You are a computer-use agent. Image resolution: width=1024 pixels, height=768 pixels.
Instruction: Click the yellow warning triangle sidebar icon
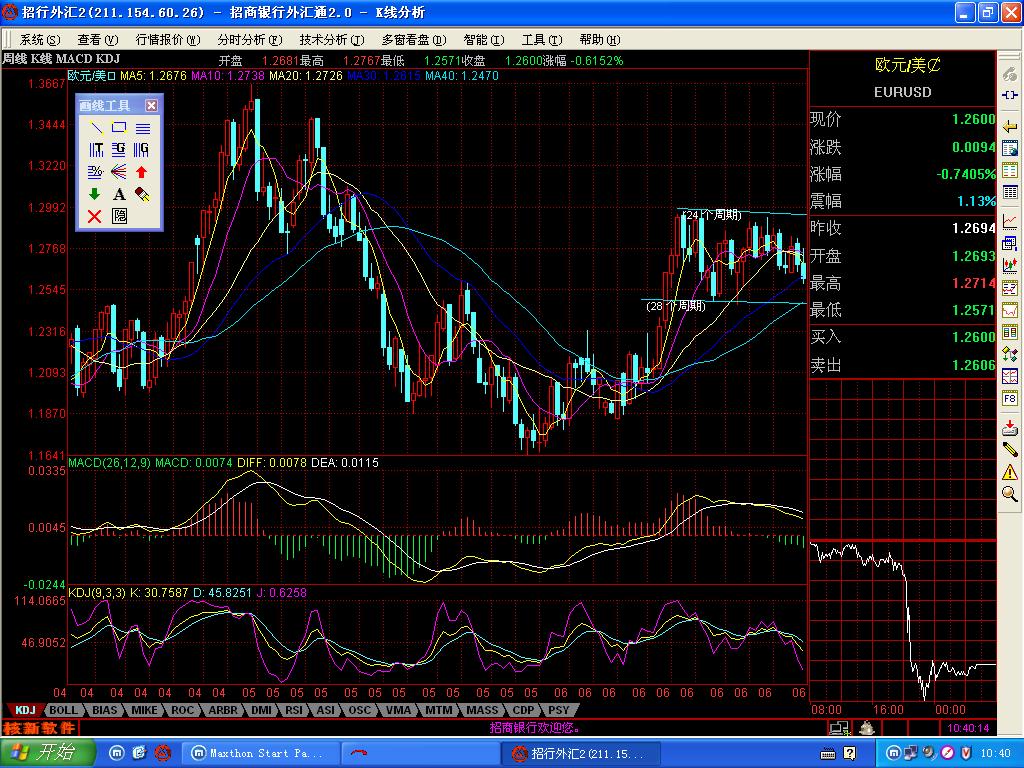[1010, 472]
